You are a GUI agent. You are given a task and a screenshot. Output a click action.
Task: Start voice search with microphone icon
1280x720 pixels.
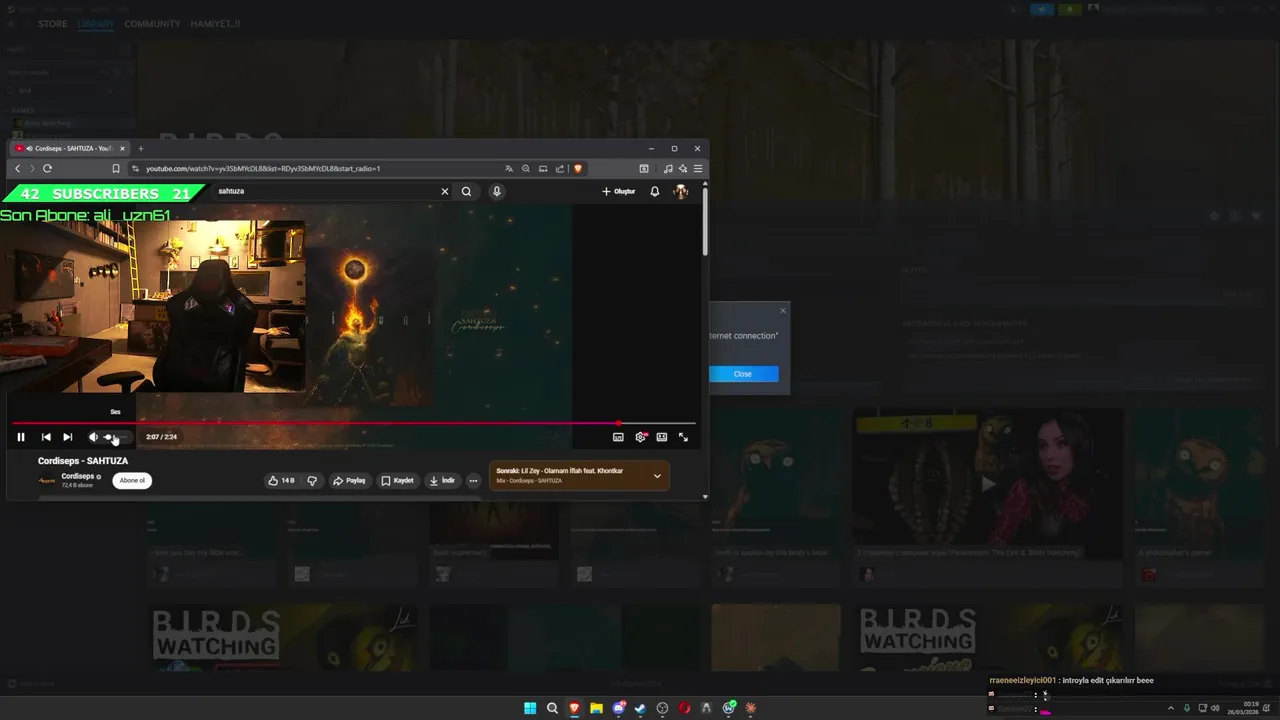496,191
